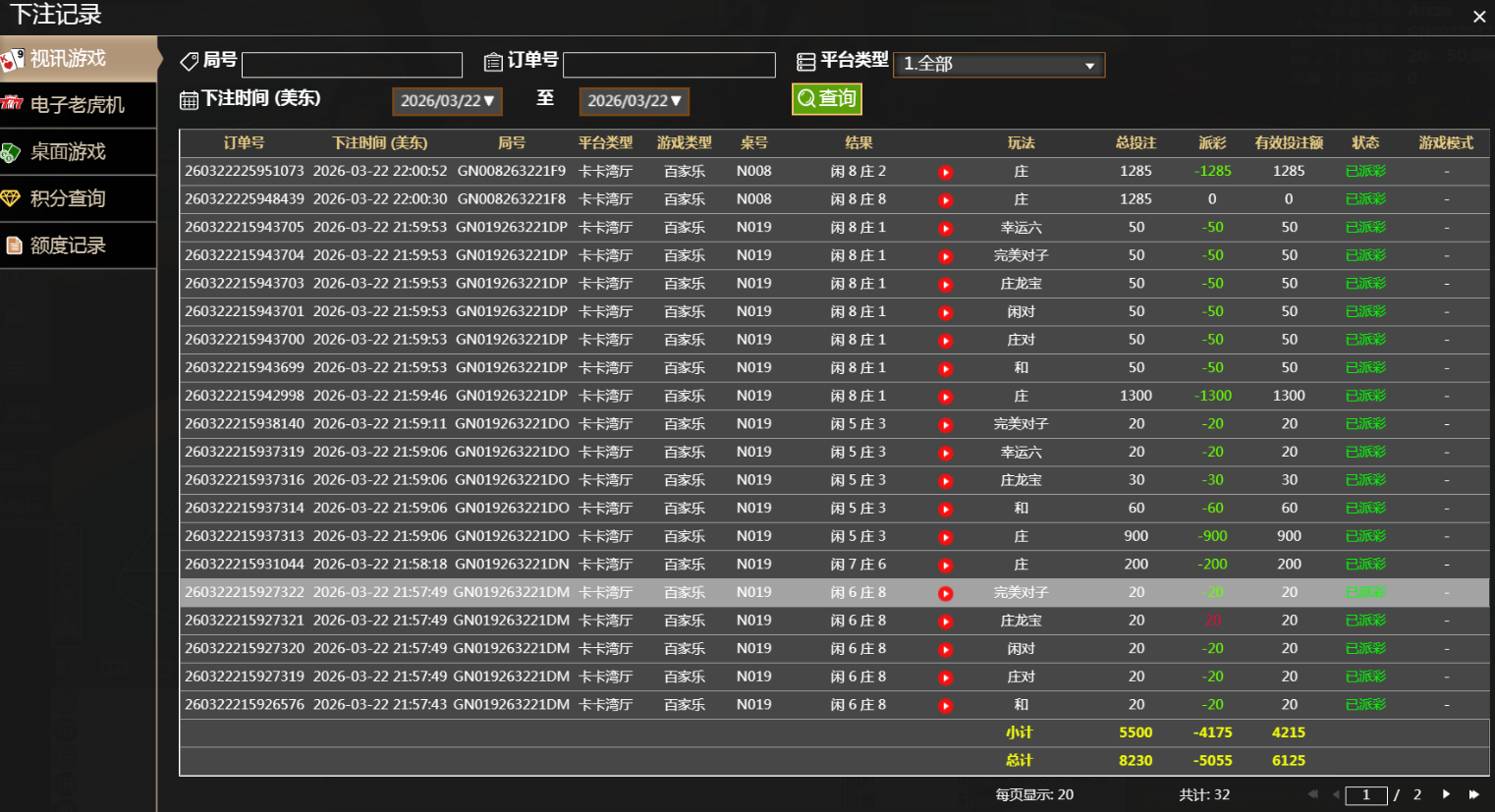The width and height of the screenshot is (1495, 812).
Task: Play the replay icon on the highlighted 完美对子 row
Action: pyautogui.click(x=945, y=592)
